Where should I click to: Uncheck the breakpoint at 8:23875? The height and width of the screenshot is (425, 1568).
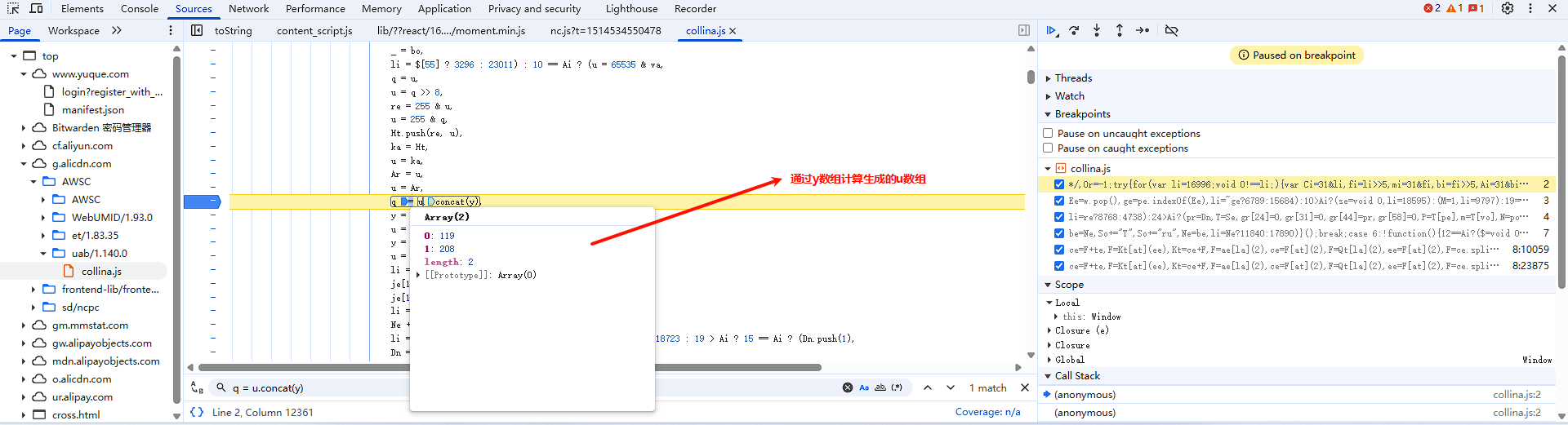click(x=1059, y=266)
